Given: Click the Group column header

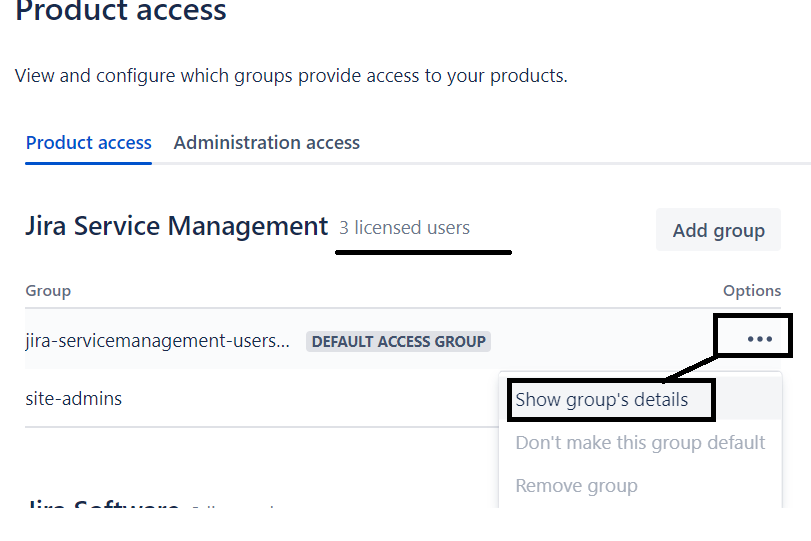Looking at the screenshot, I should [x=48, y=291].
